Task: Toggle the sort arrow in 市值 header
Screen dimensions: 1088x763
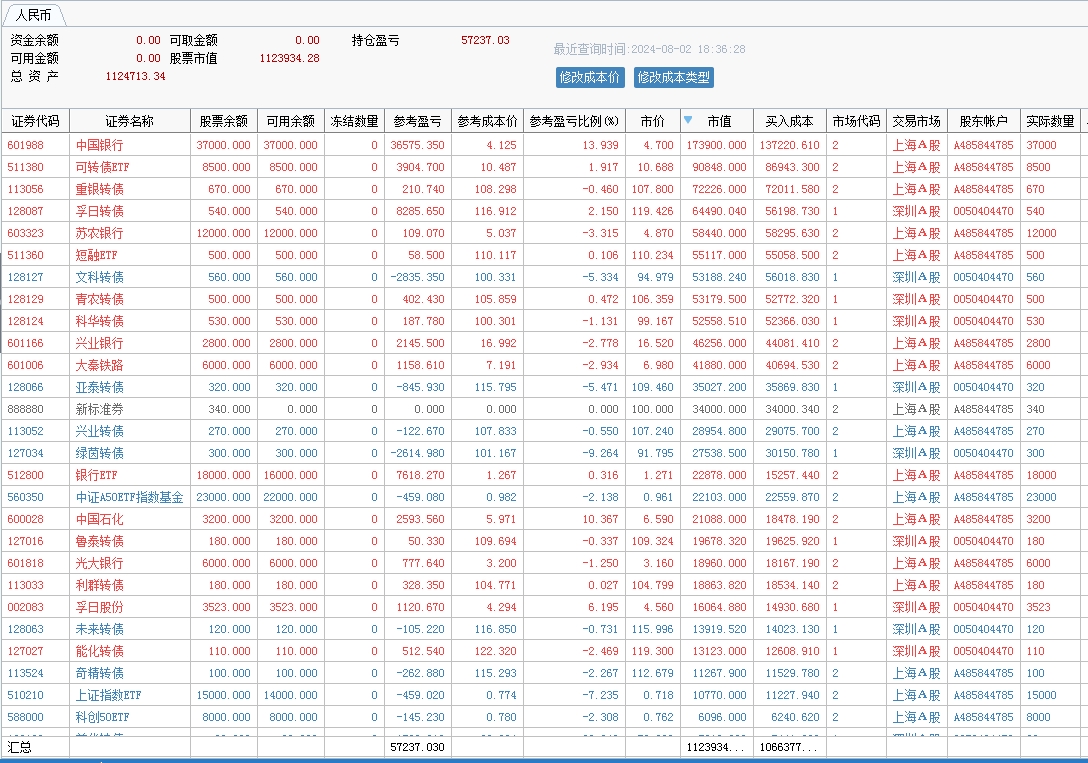Action: pos(688,120)
